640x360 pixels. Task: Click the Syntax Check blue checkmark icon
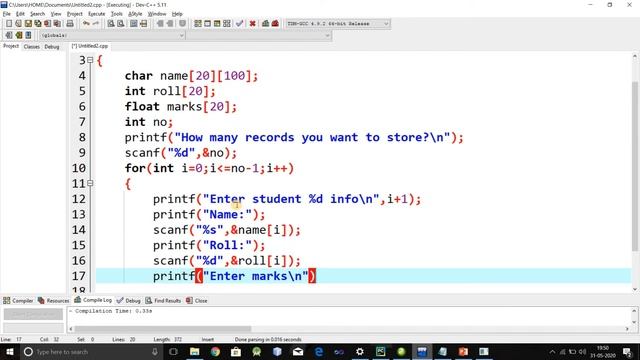(240, 24)
